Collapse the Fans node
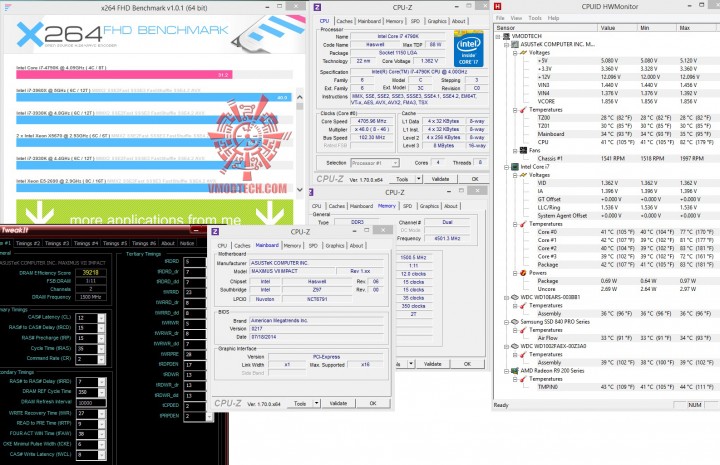This screenshot has width=720, height=465. pos(515,151)
